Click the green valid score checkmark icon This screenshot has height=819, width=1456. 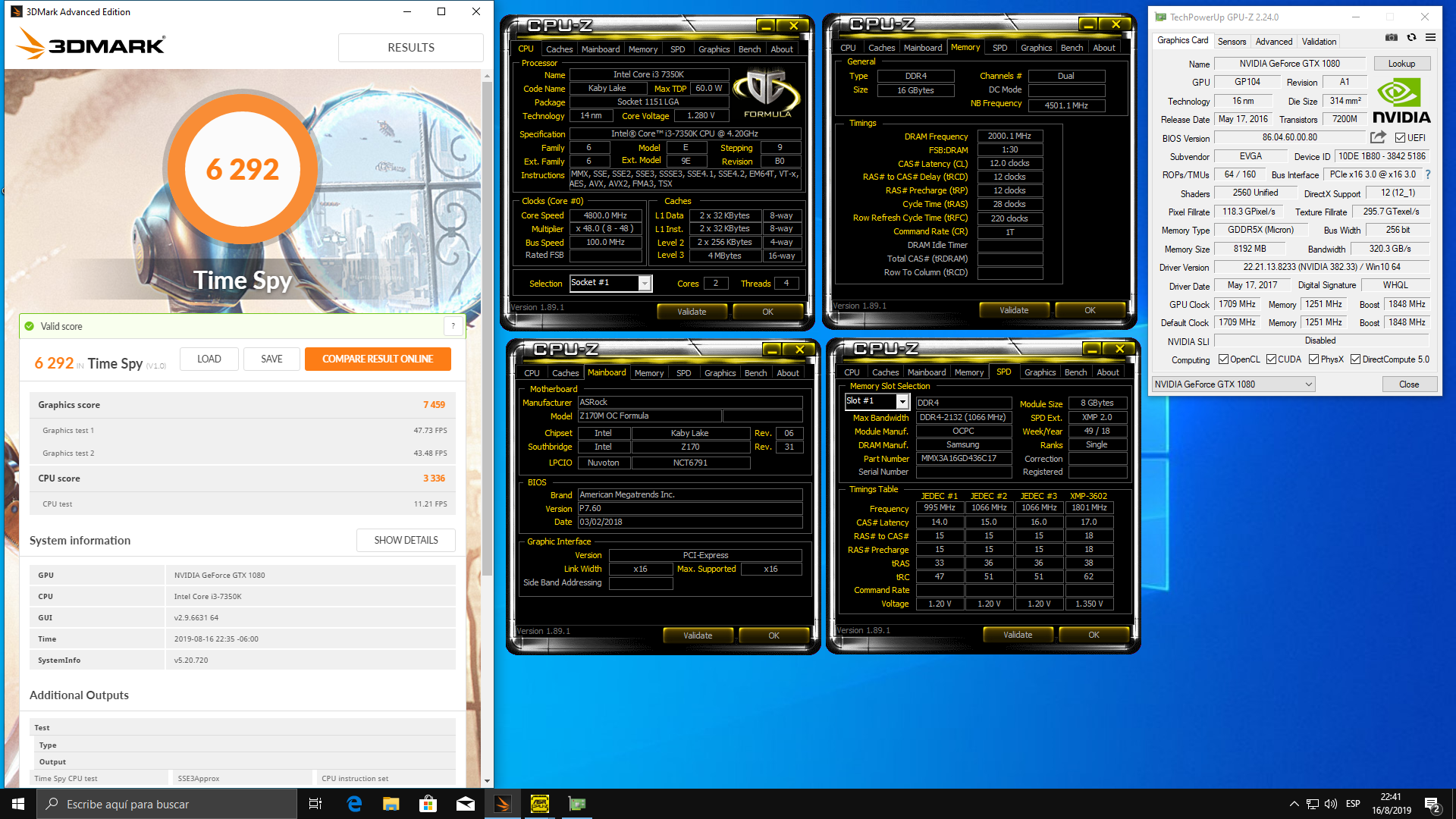(30, 326)
